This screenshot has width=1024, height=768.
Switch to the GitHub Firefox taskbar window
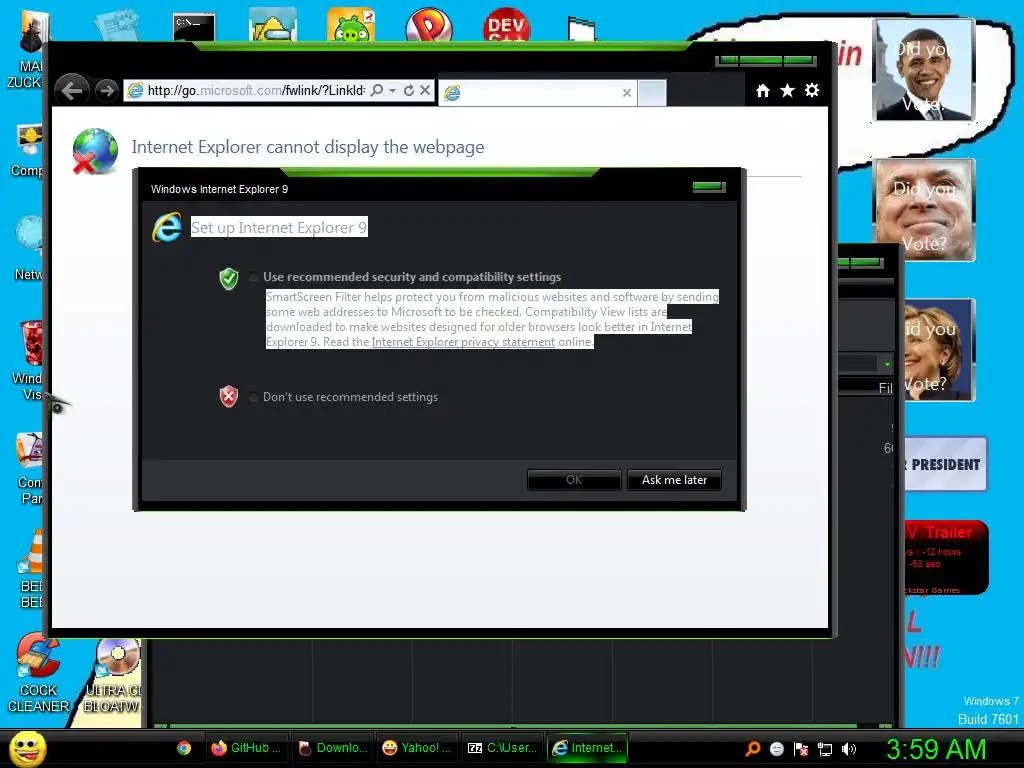coord(246,748)
